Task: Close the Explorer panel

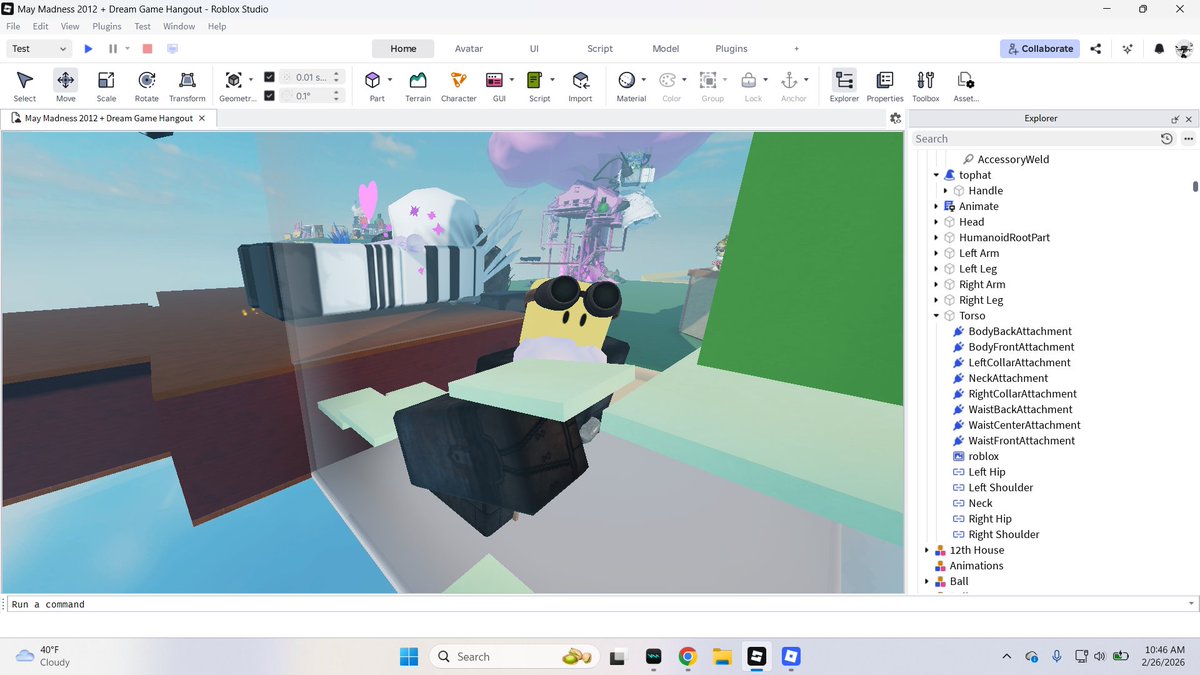Action: point(1189,118)
